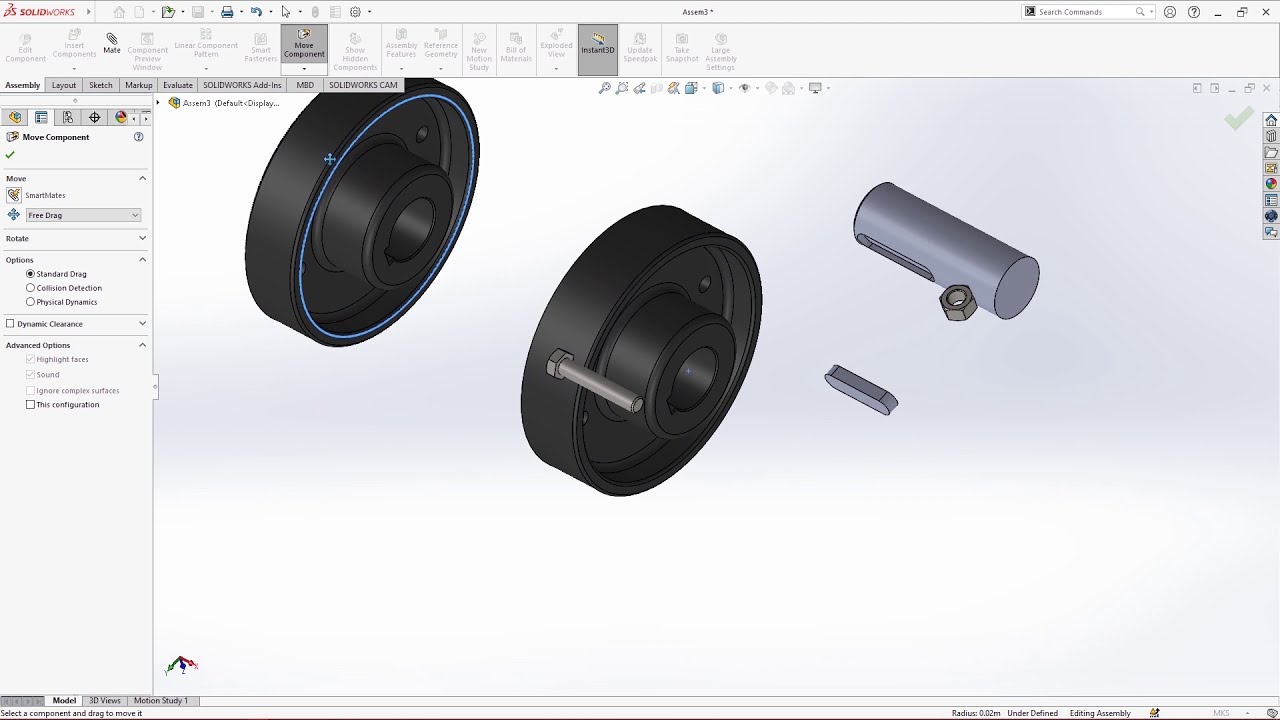The width and height of the screenshot is (1280, 720).
Task: Expand the Assem3 tree node
Action: pyautogui.click(x=158, y=103)
